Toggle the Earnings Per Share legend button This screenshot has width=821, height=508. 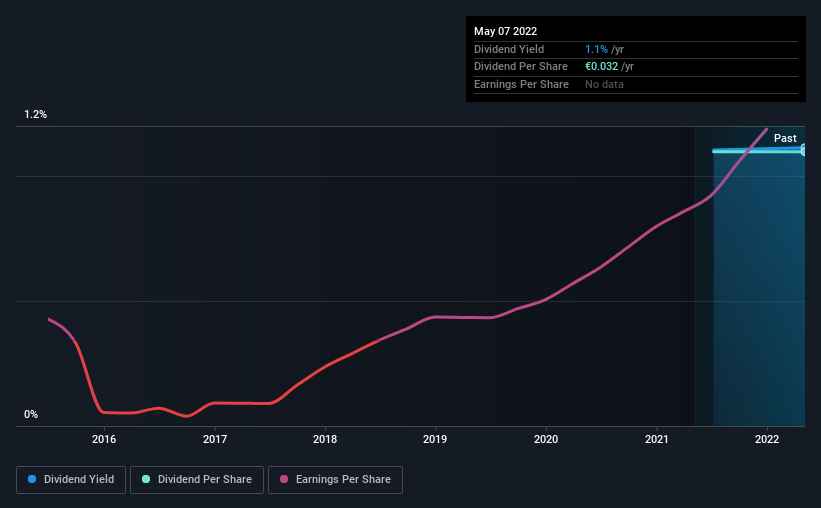(x=335, y=480)
